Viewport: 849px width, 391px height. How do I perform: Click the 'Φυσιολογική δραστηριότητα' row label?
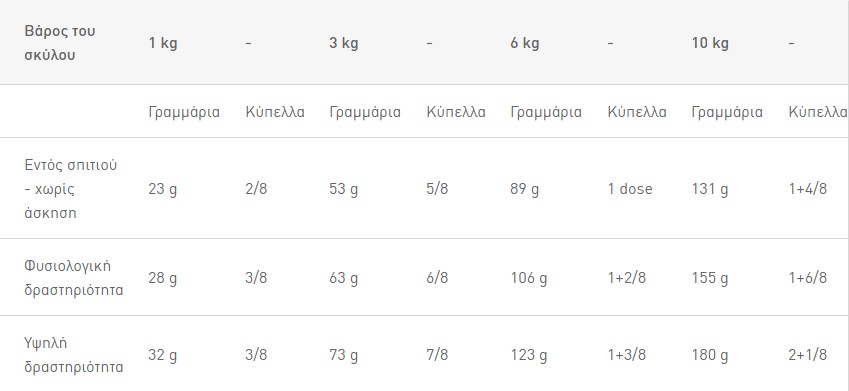coord(74,278)
